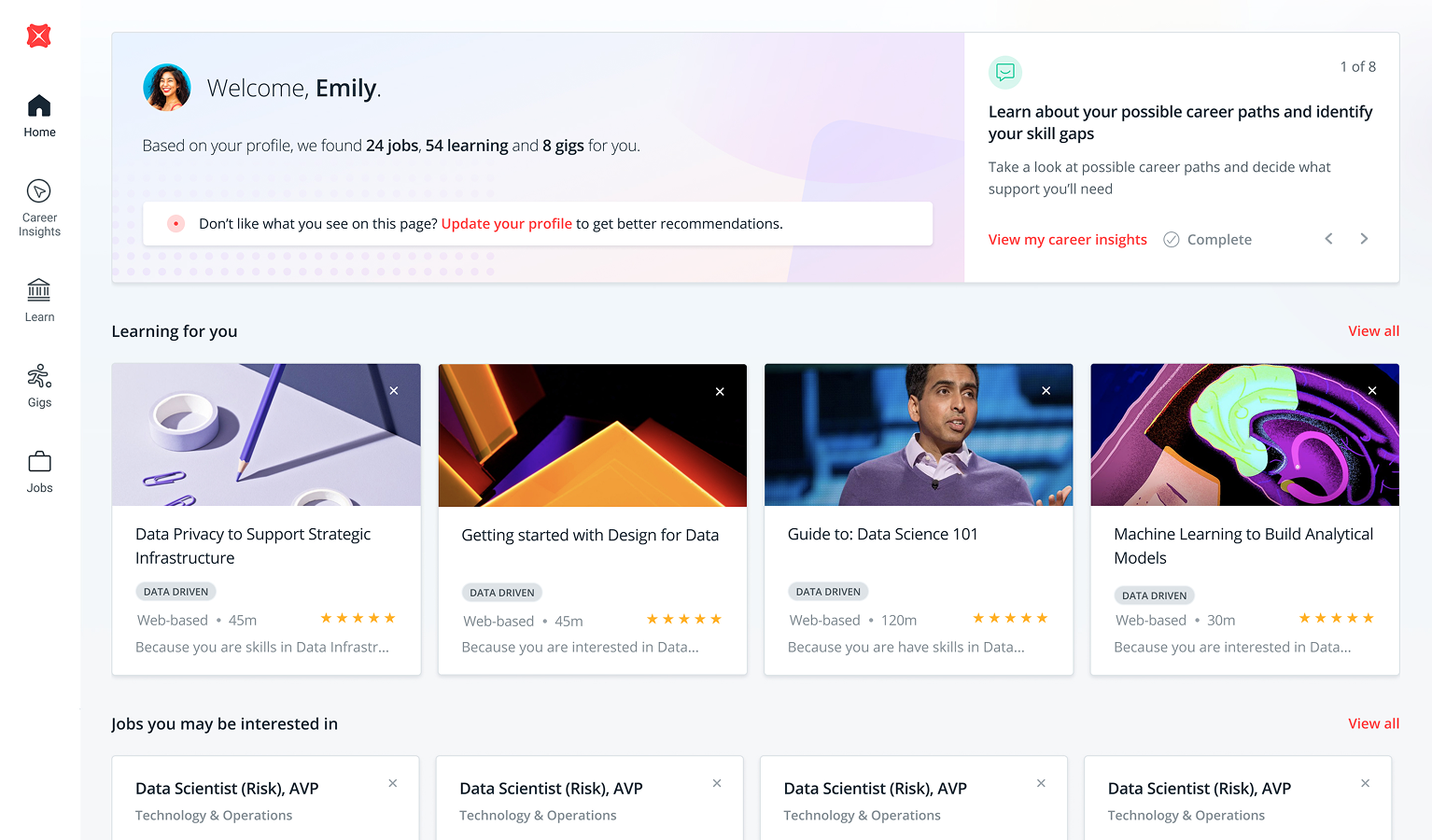View all Learning for you courses
The width and height of the screenshot is (1432, 840).
coord(1373,330)
